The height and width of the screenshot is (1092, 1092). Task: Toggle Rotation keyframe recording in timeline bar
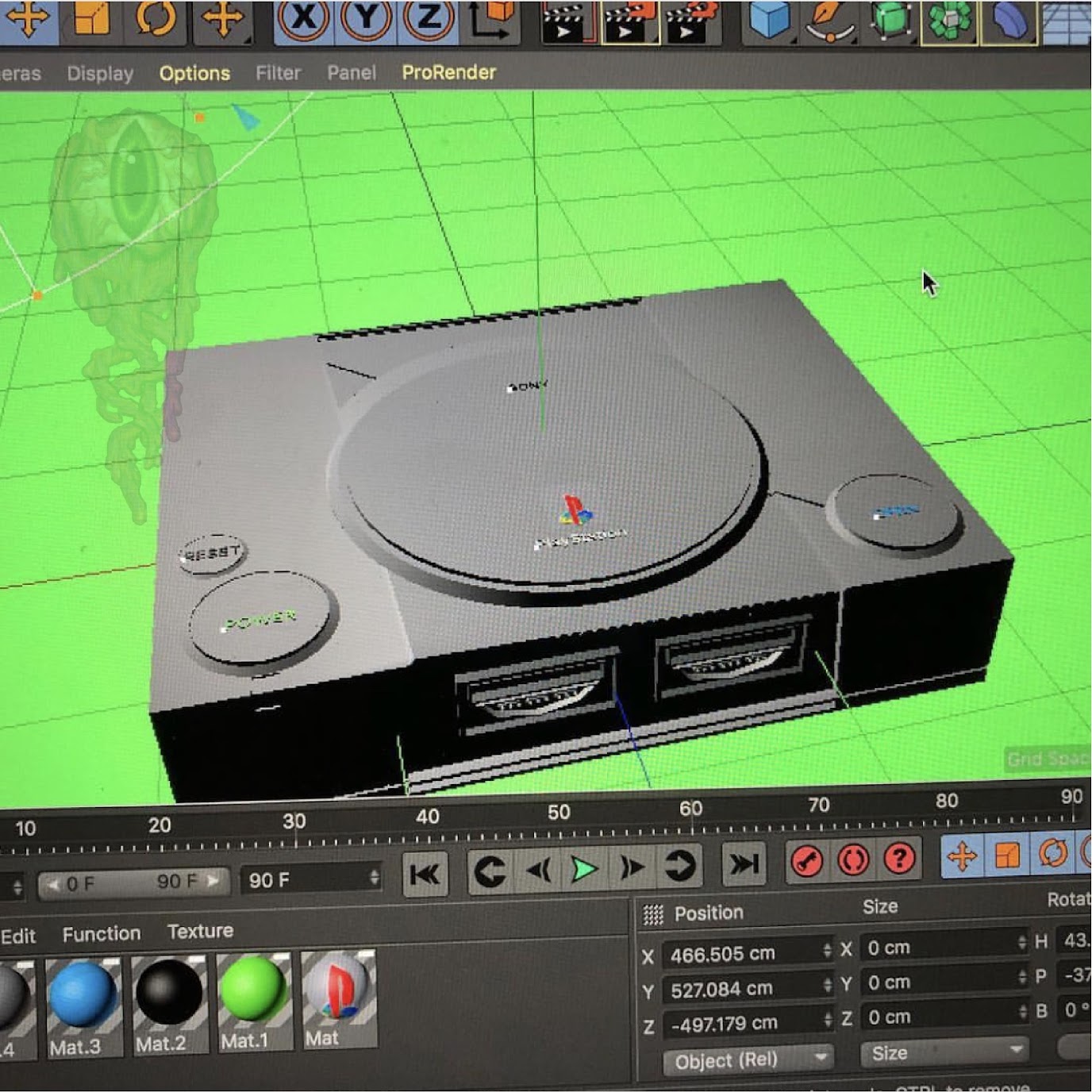(1053, 853)
